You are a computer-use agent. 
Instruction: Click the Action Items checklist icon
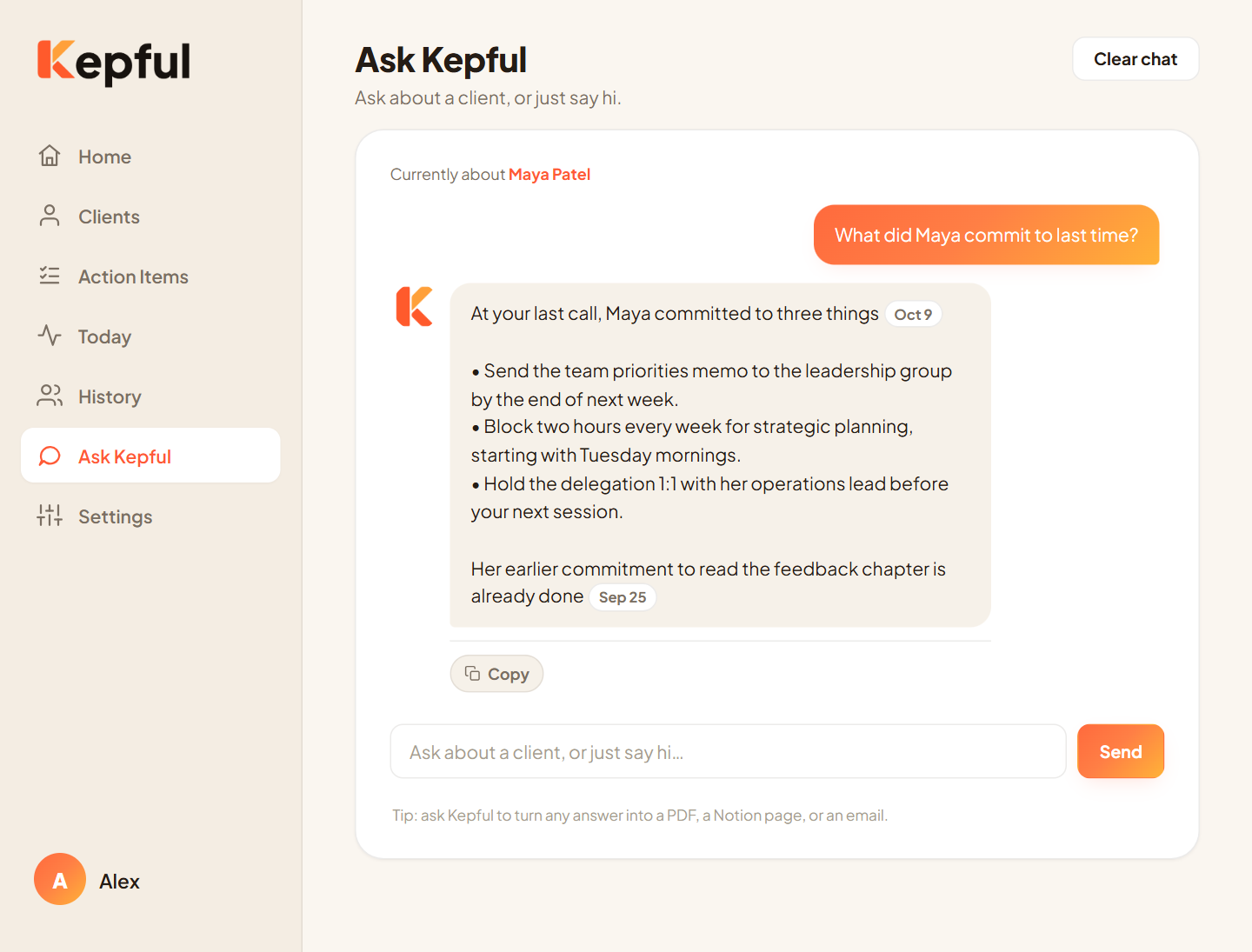50,276
